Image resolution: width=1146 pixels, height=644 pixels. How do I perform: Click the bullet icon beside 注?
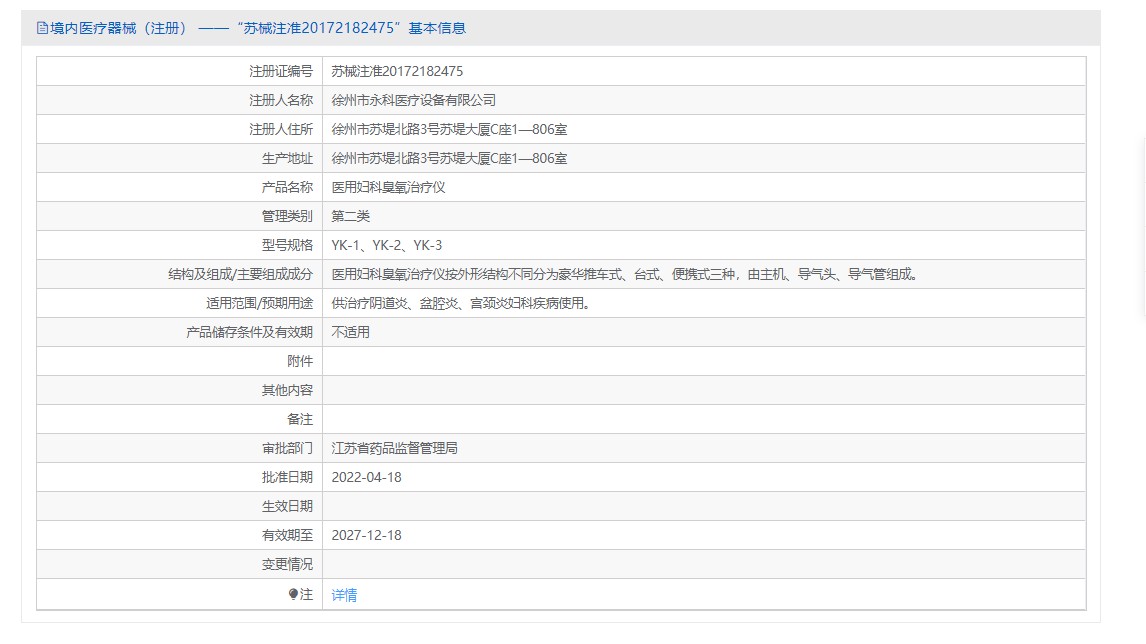point(293,594)
